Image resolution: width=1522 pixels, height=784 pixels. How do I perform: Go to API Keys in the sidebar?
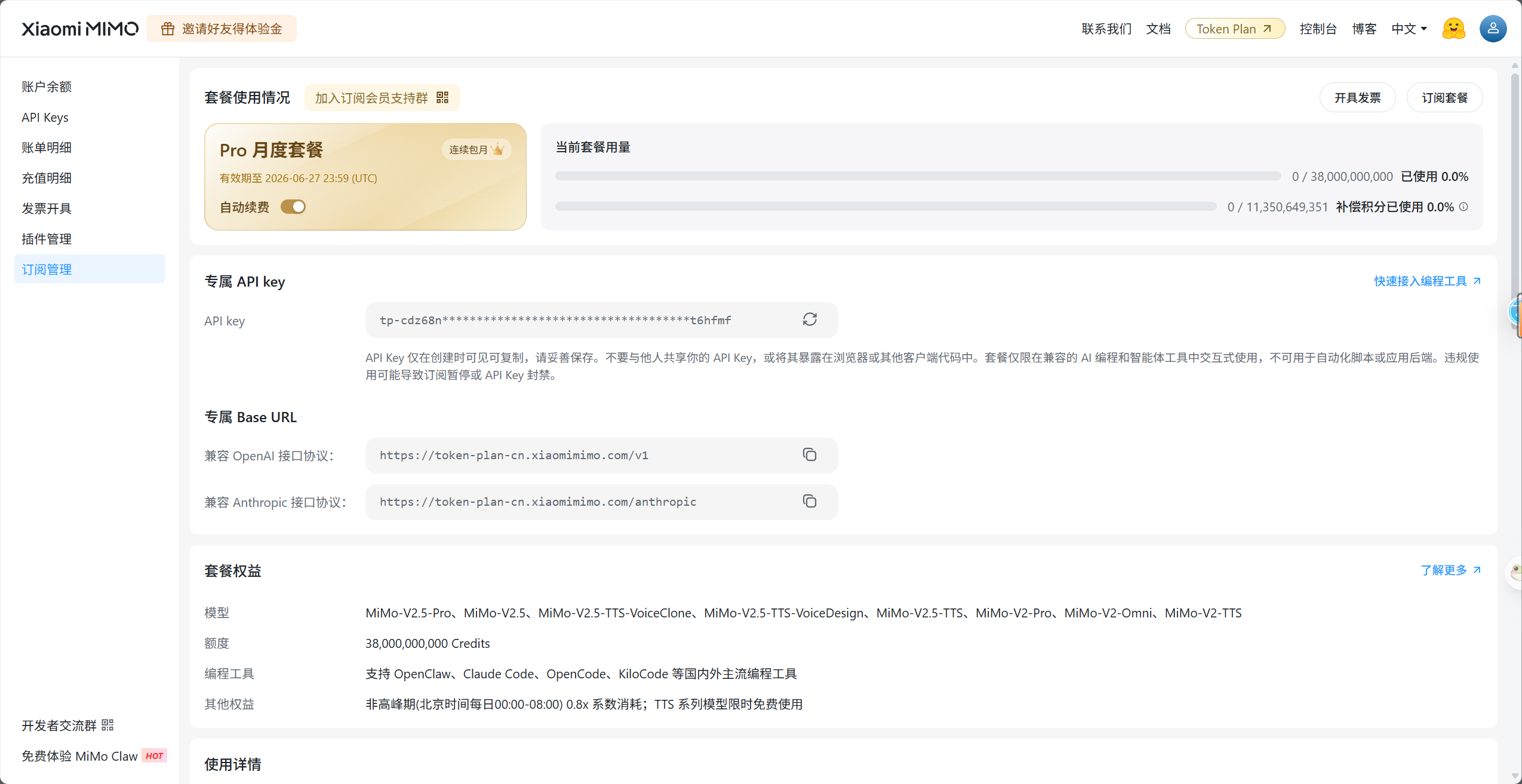pyautogui.click(x=90, y=117)
